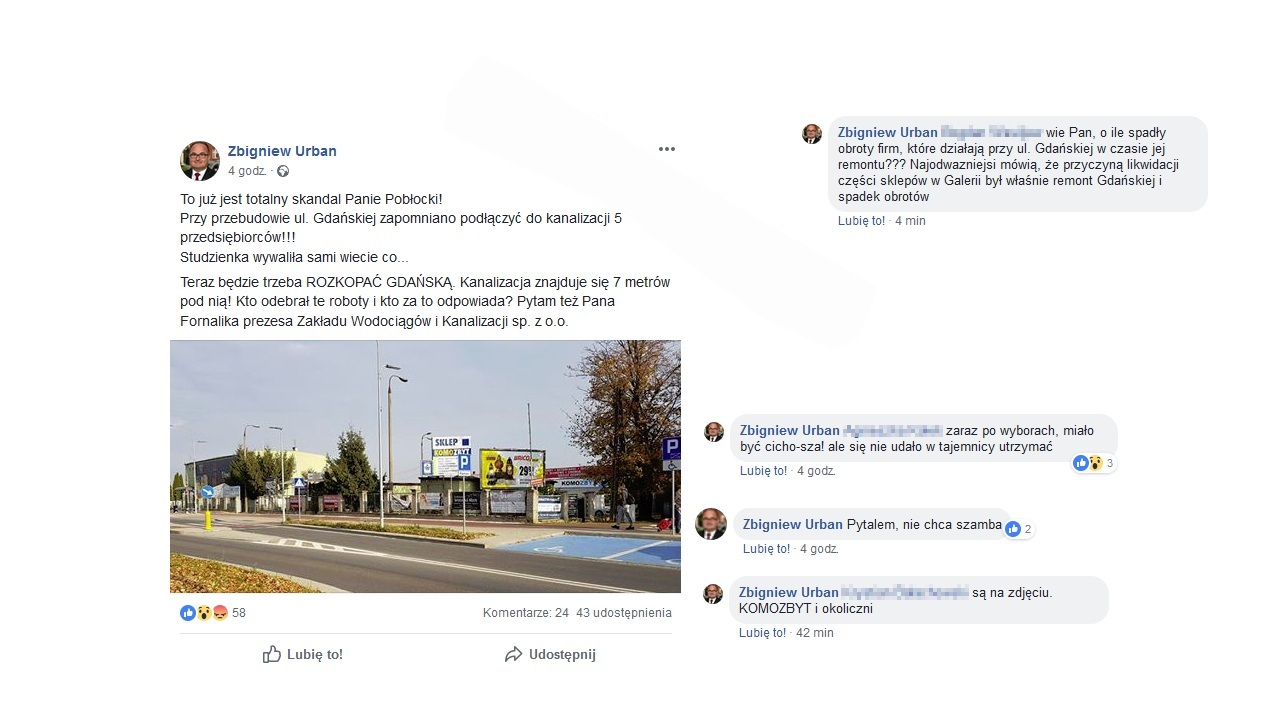Click the reaction emojis next to 58

pyautogui.click(x=203, y=612)
